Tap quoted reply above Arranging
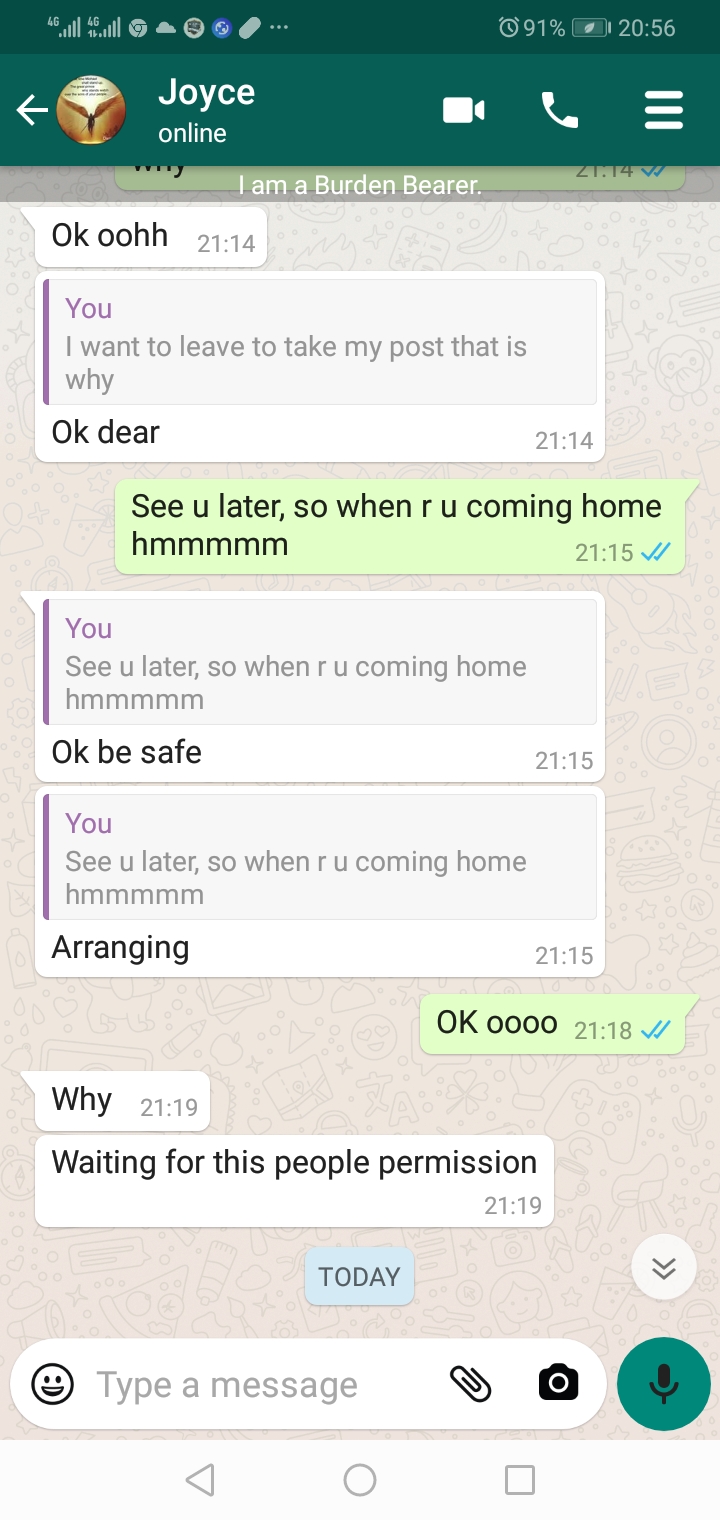 pos(320,857)
